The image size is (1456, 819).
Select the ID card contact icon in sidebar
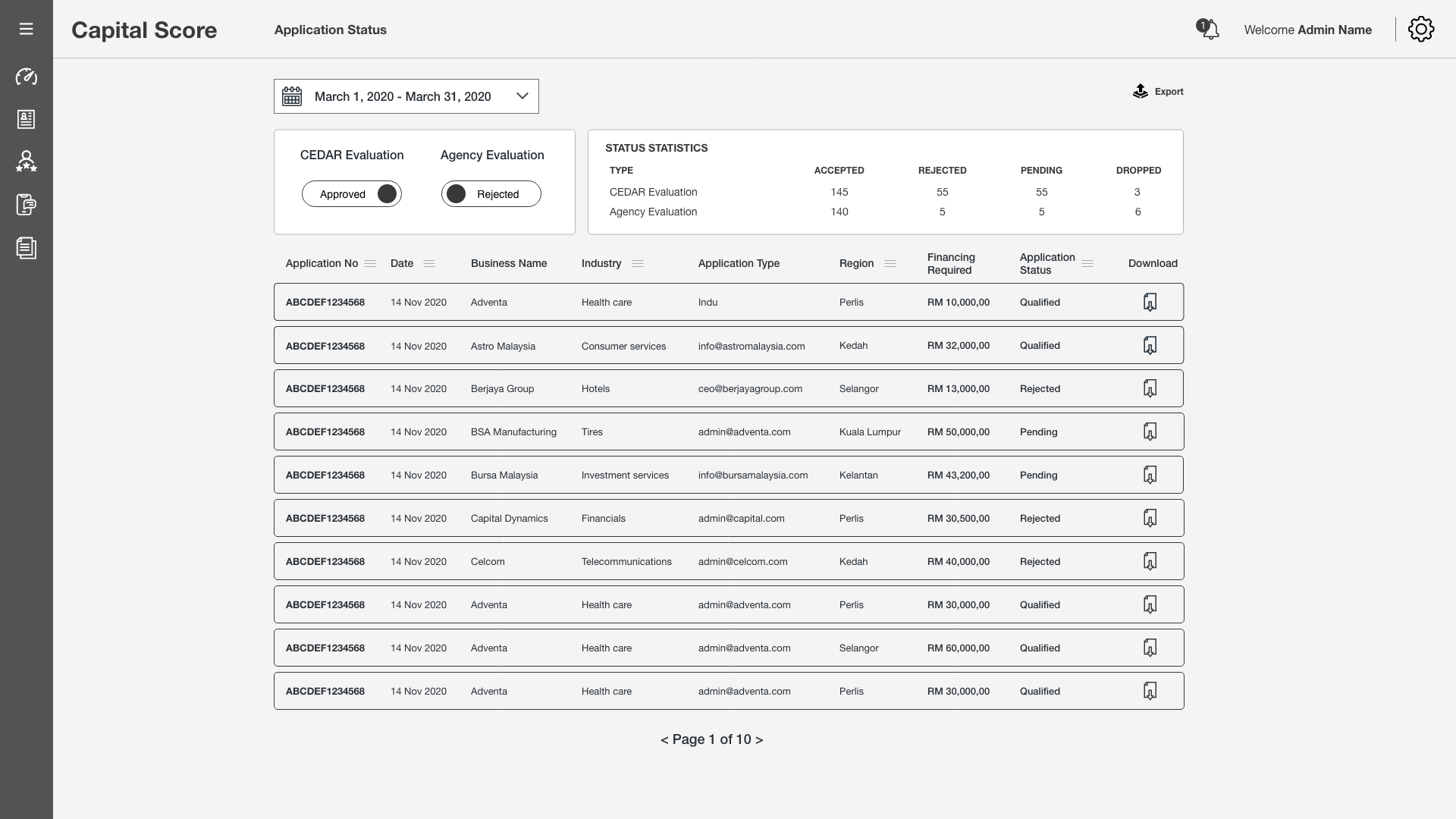tap(27, 119)
